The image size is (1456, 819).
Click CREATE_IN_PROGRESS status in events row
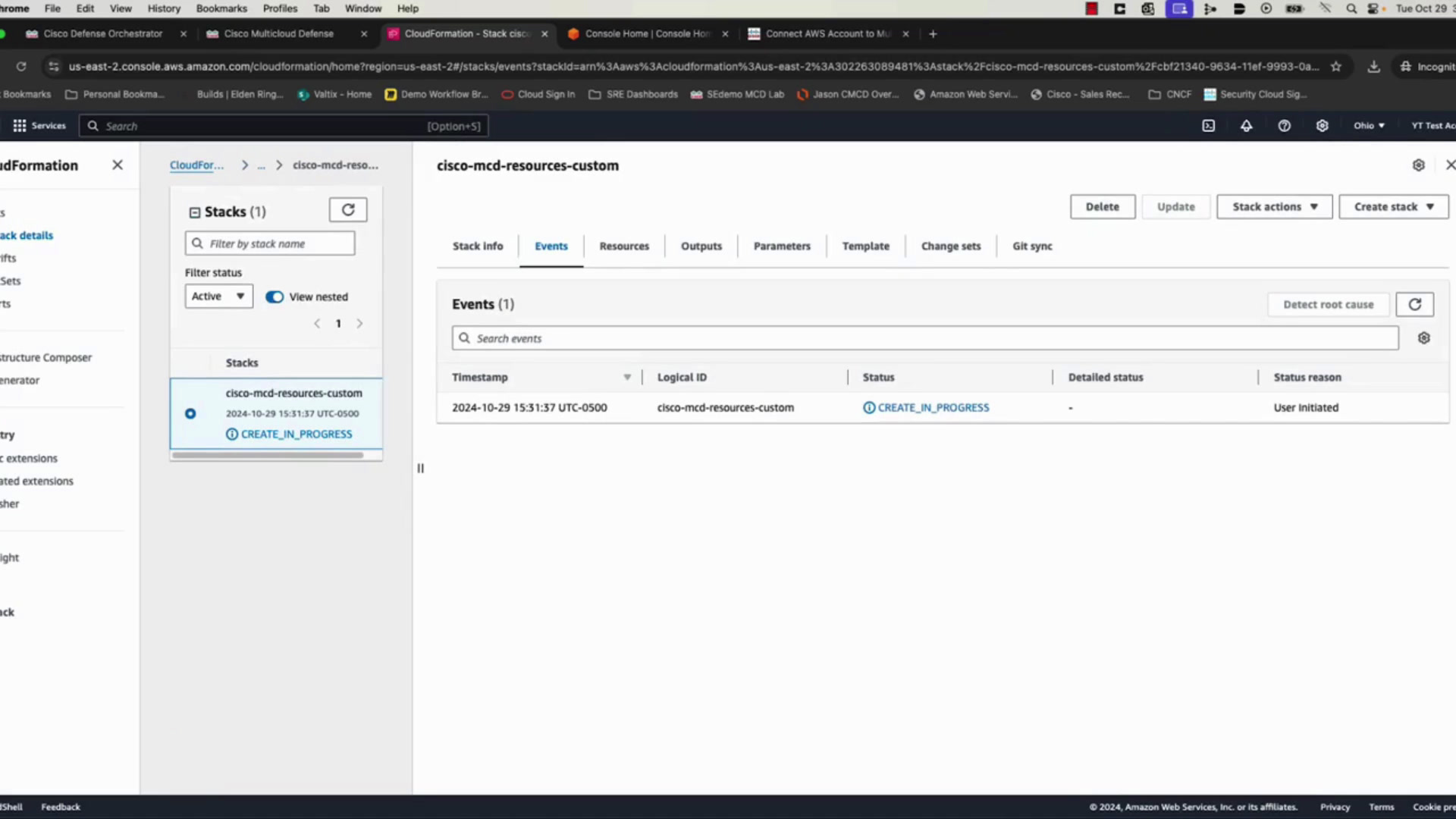(926, 407)
